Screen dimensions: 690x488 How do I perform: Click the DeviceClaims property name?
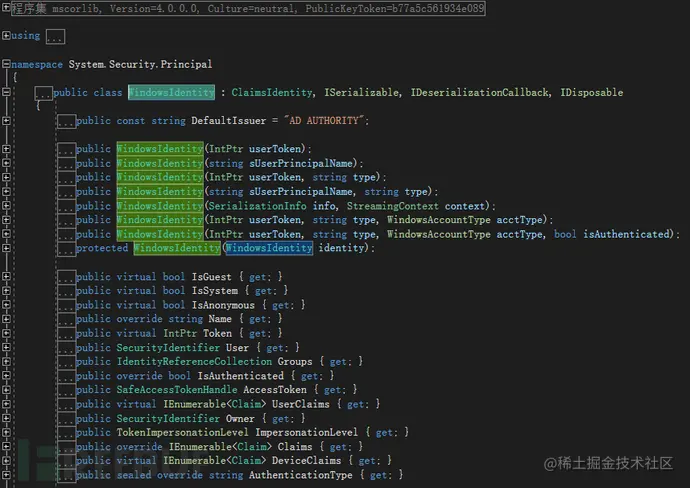306,461
